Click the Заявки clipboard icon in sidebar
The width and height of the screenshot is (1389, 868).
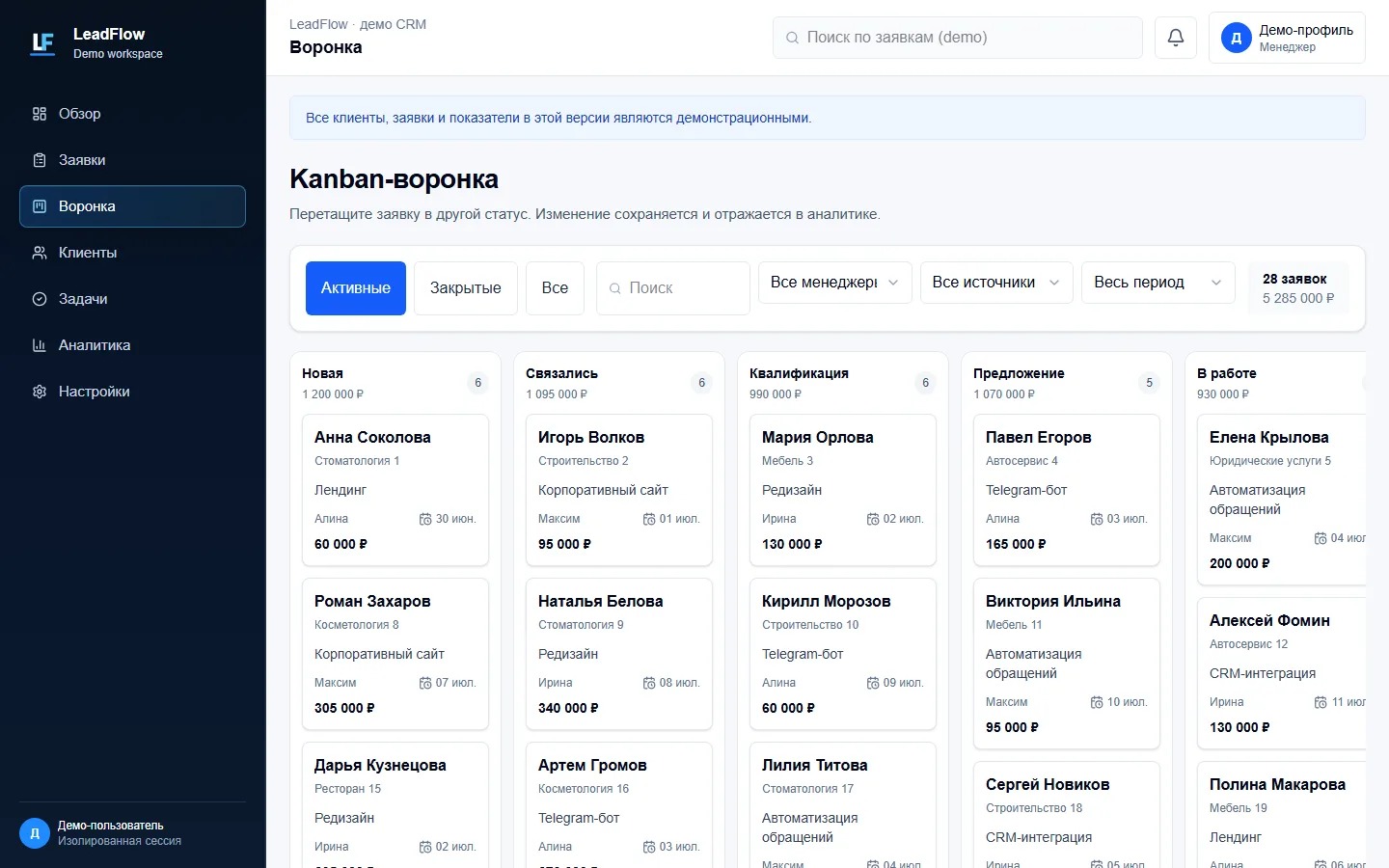point(40,160)
